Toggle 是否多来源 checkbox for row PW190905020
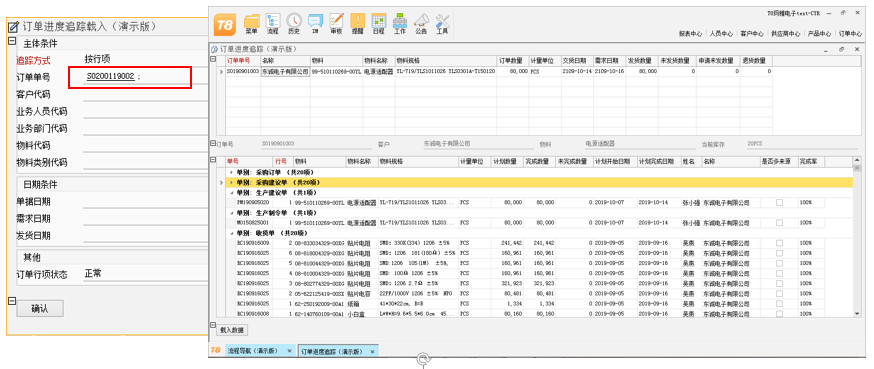Viewport: 874px width, 369px height. pos(779,203)
